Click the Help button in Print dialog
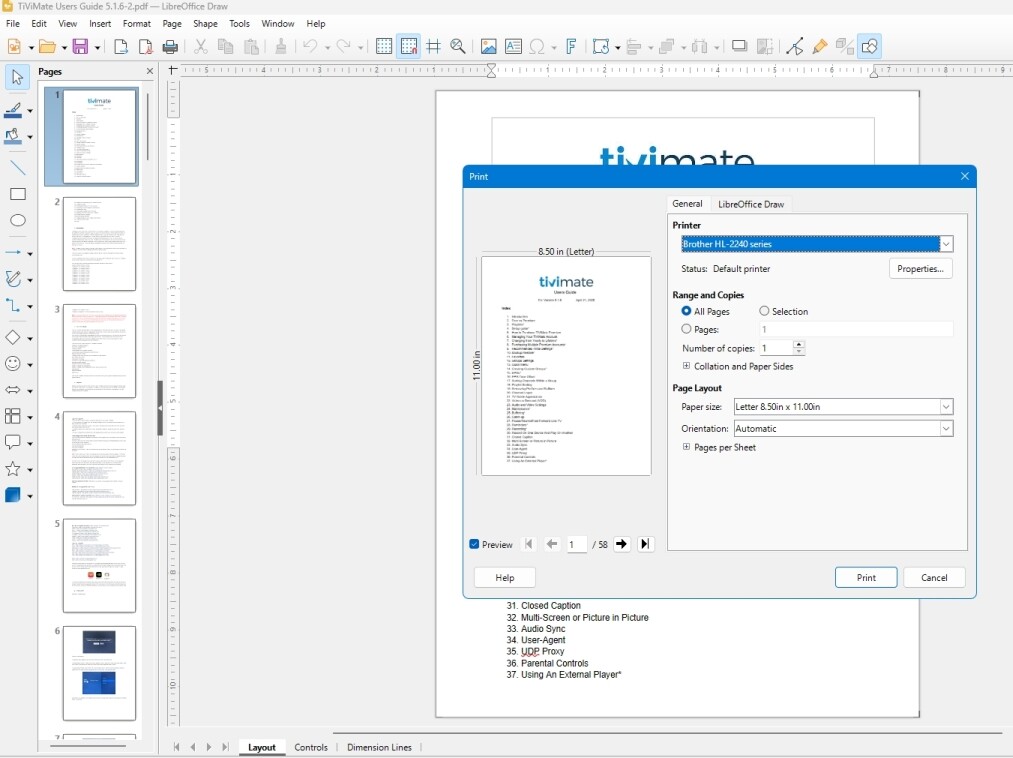The width and height of the screenshot is (1013, 758). tap(505, 578)
